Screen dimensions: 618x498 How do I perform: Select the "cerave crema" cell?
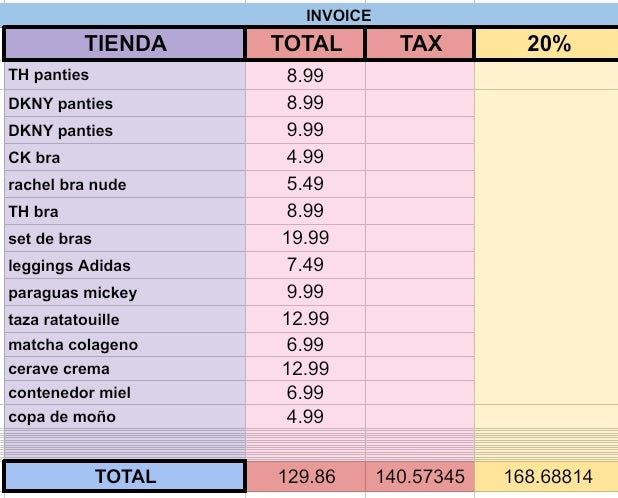(125, 369)
